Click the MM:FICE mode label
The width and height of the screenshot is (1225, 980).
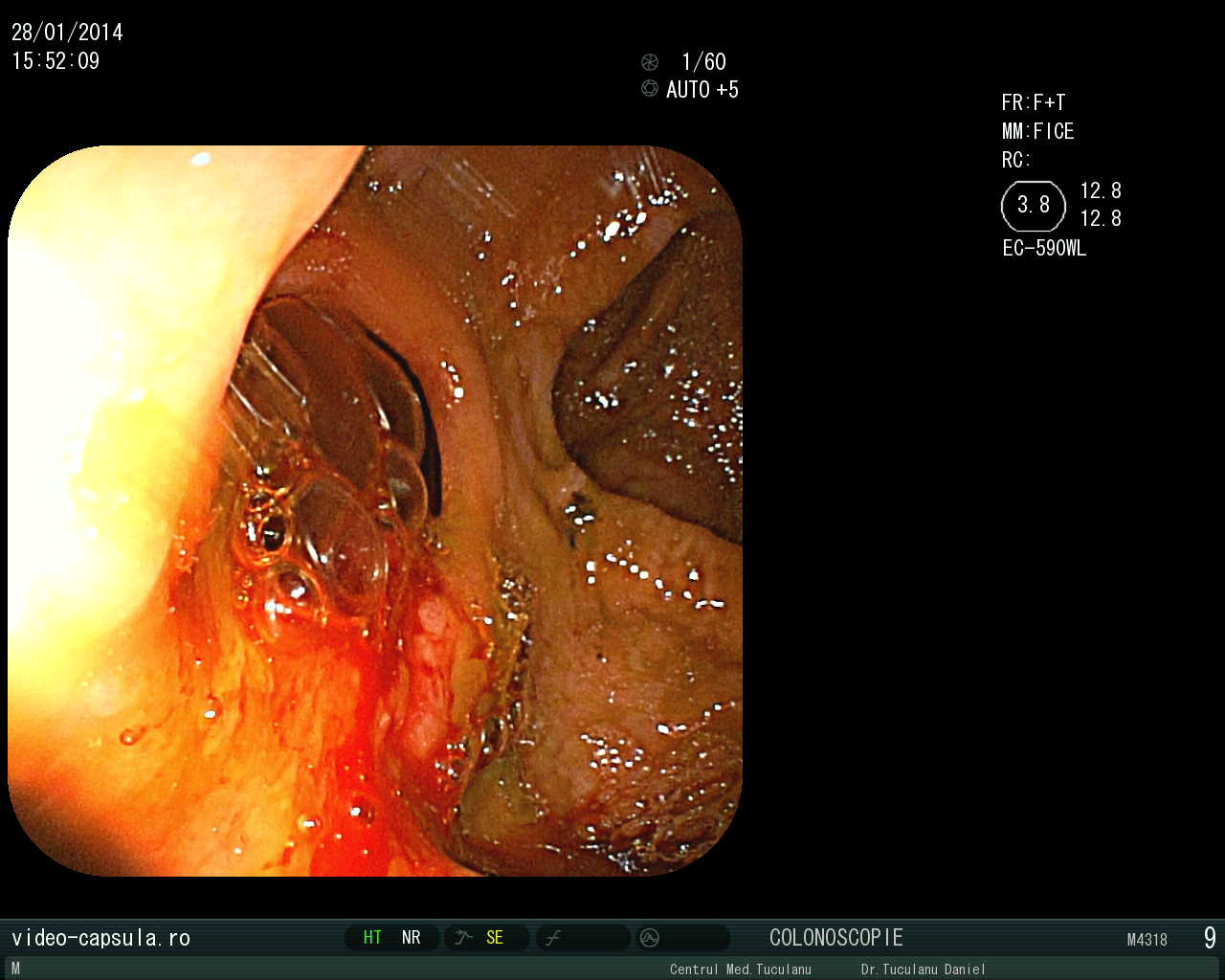[1038, 132]
